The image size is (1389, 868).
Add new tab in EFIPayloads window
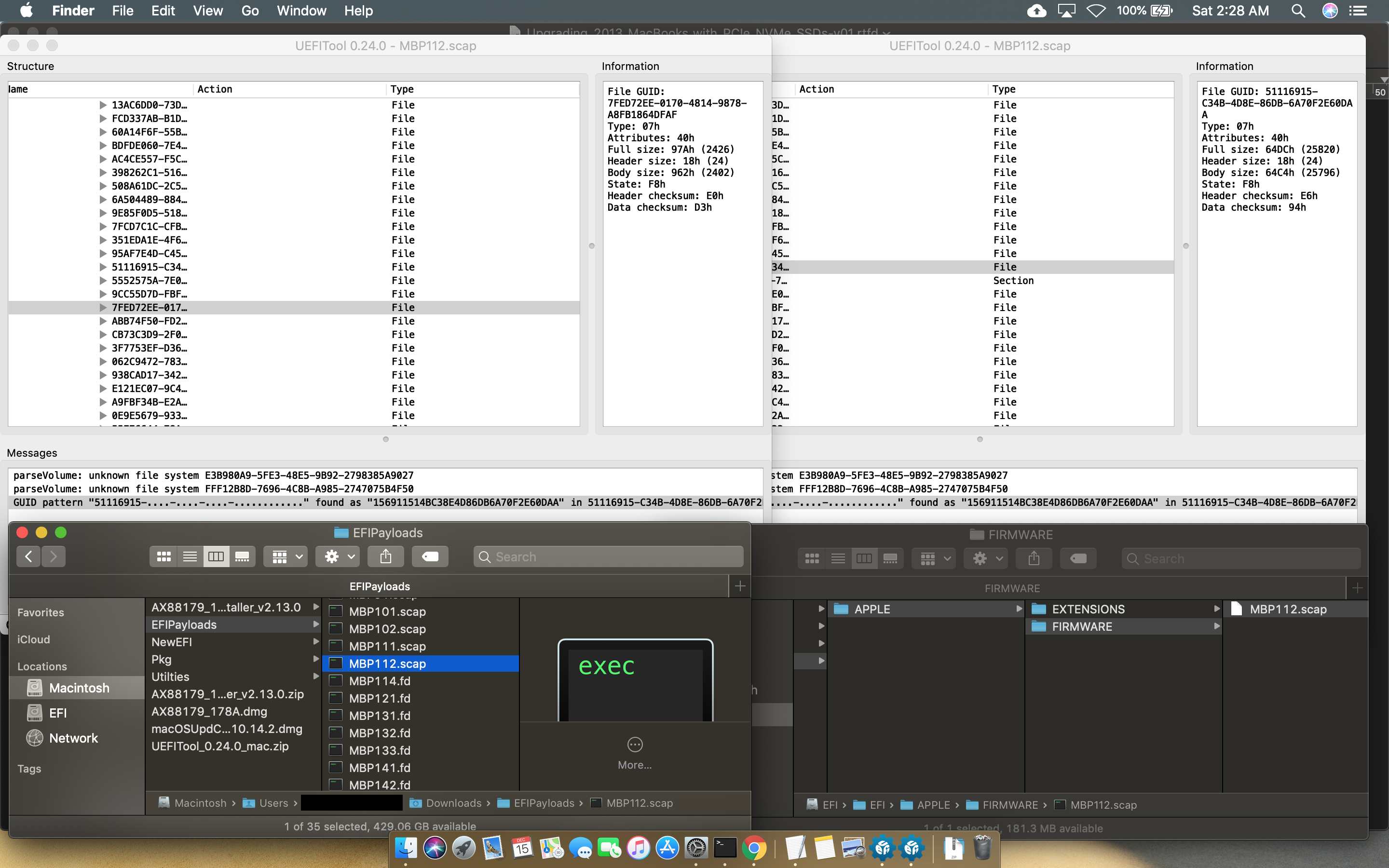coord(740,585)
